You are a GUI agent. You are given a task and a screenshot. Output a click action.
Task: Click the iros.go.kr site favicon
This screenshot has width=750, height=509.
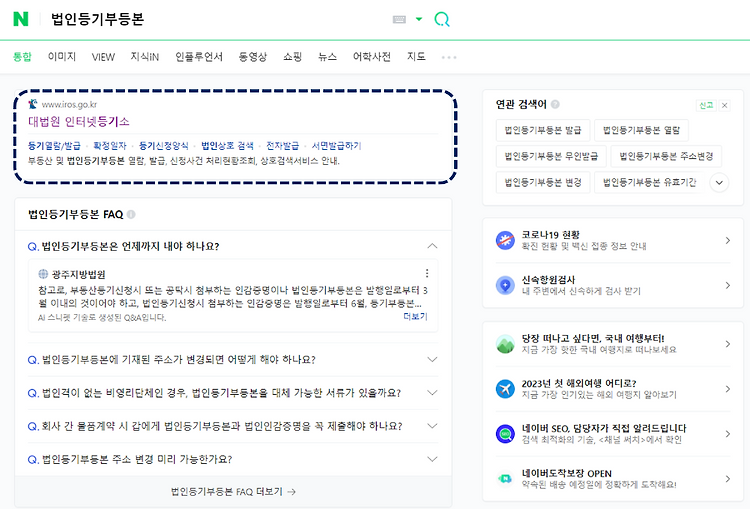coord(33,104)
